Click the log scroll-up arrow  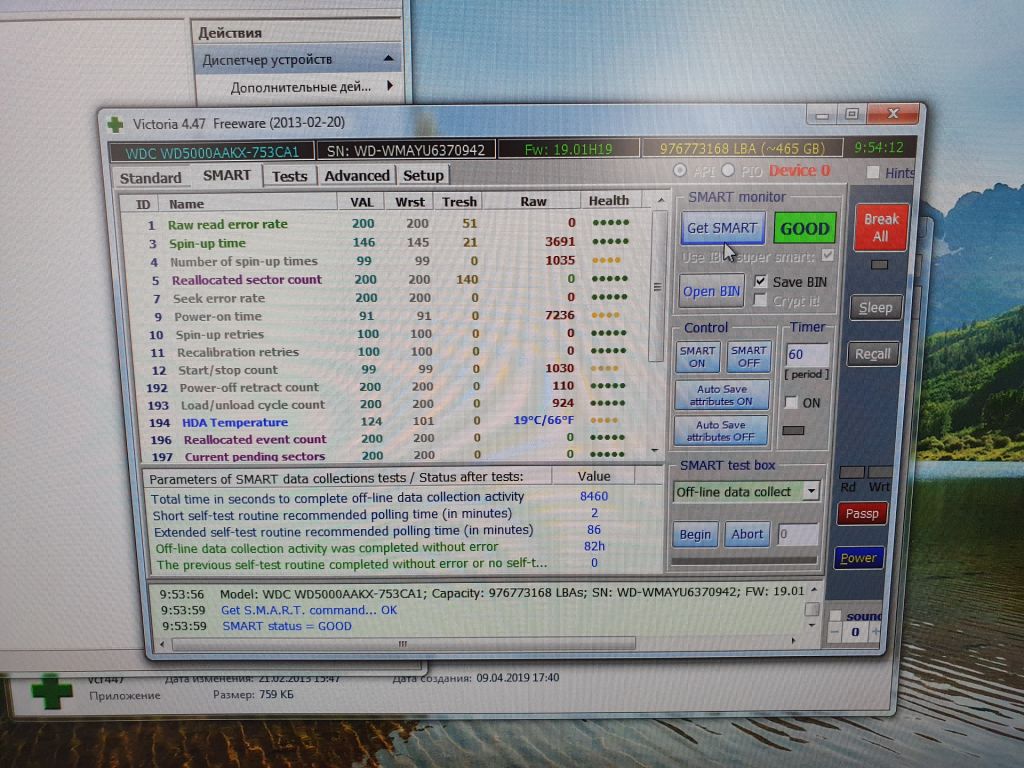click(814, 590)
